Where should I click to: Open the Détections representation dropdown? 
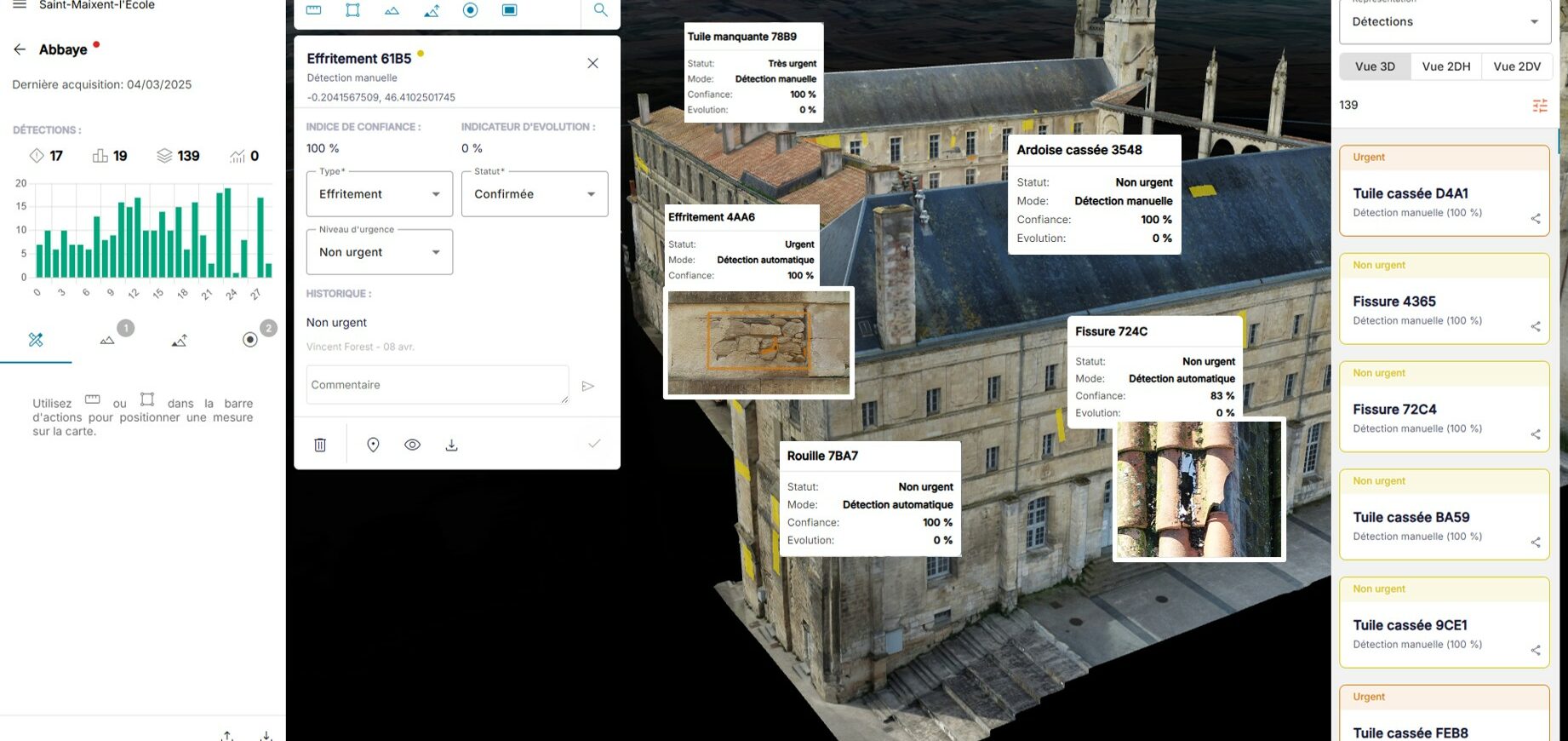[1445, 22]
